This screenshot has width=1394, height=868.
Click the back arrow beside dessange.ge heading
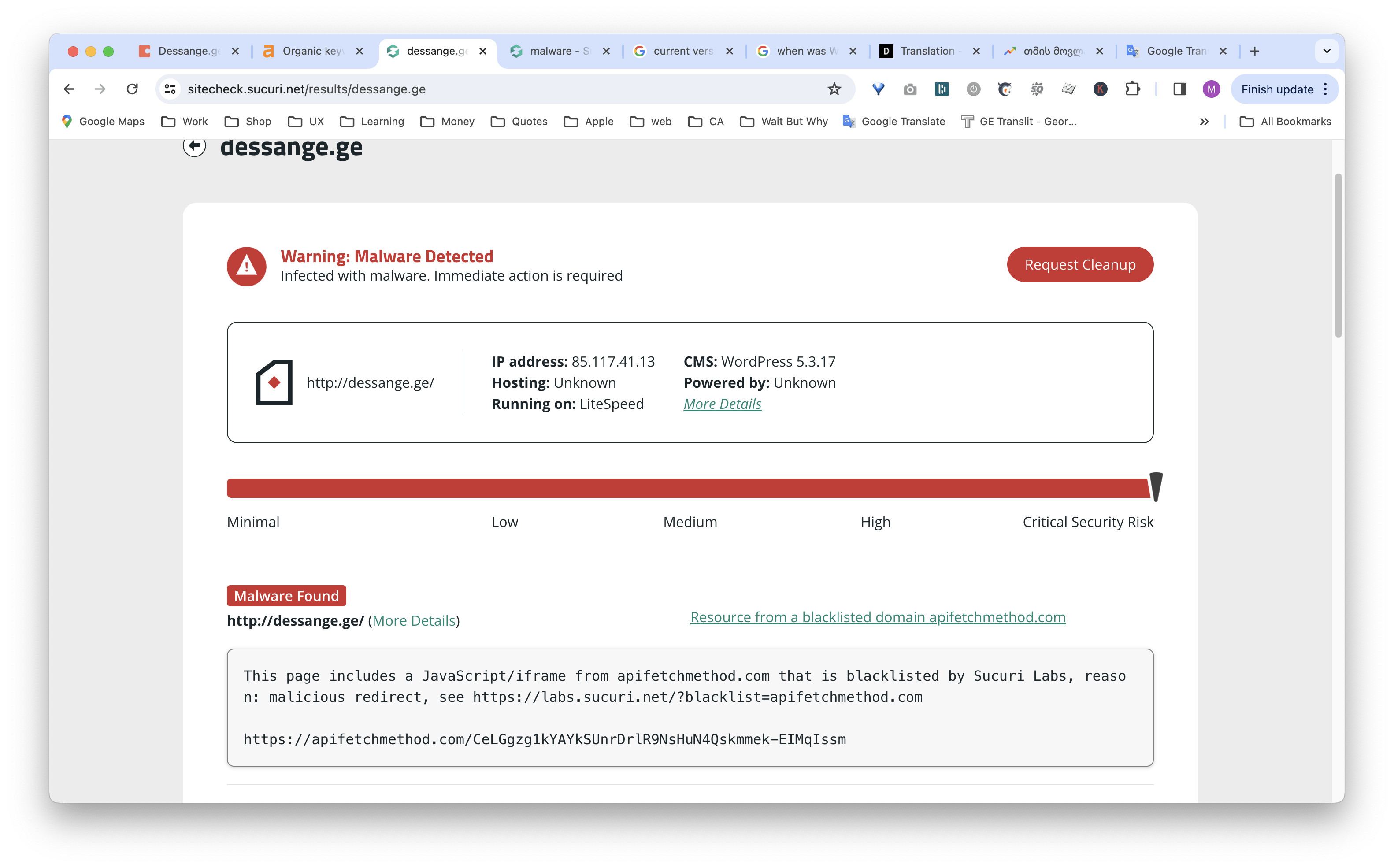click(x=195, y=146)
